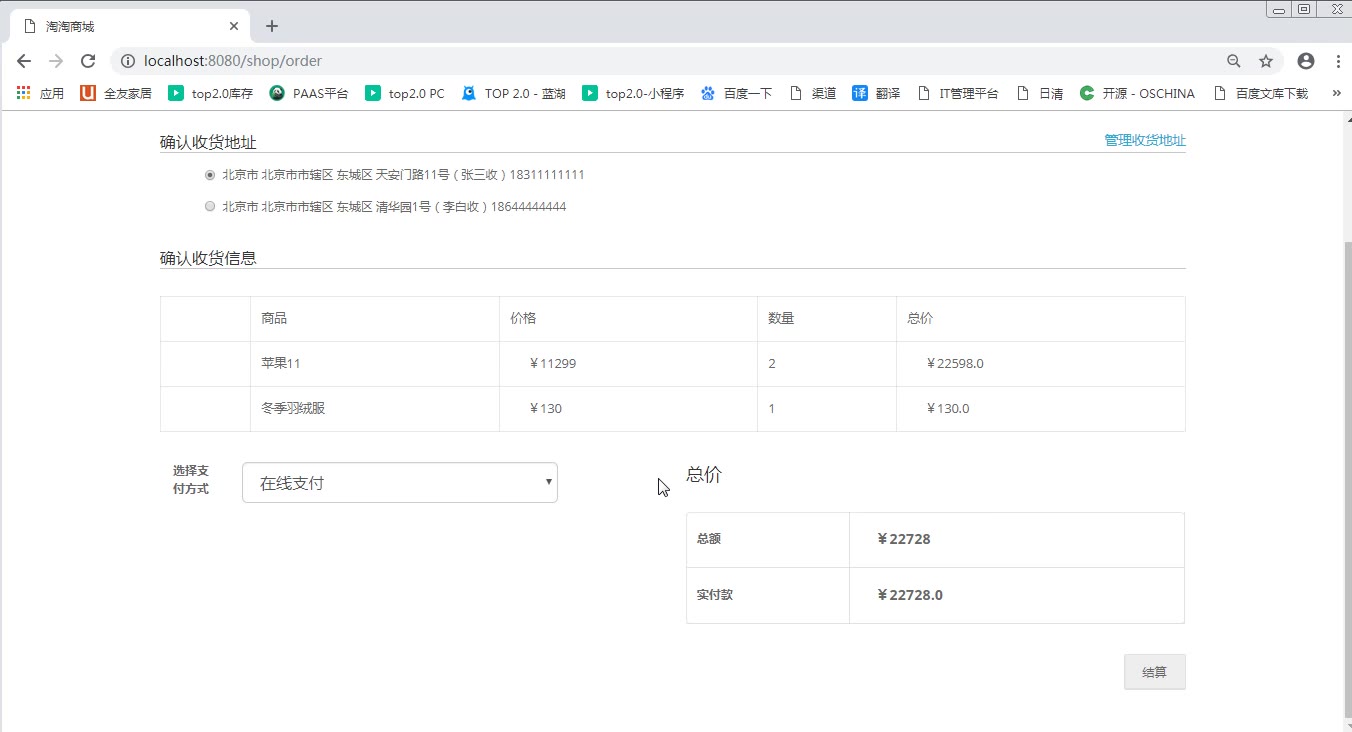The width and height of the screenshot is (1352, 732).
Task: Click the localhost URL address field
Action: pos(600,61)
